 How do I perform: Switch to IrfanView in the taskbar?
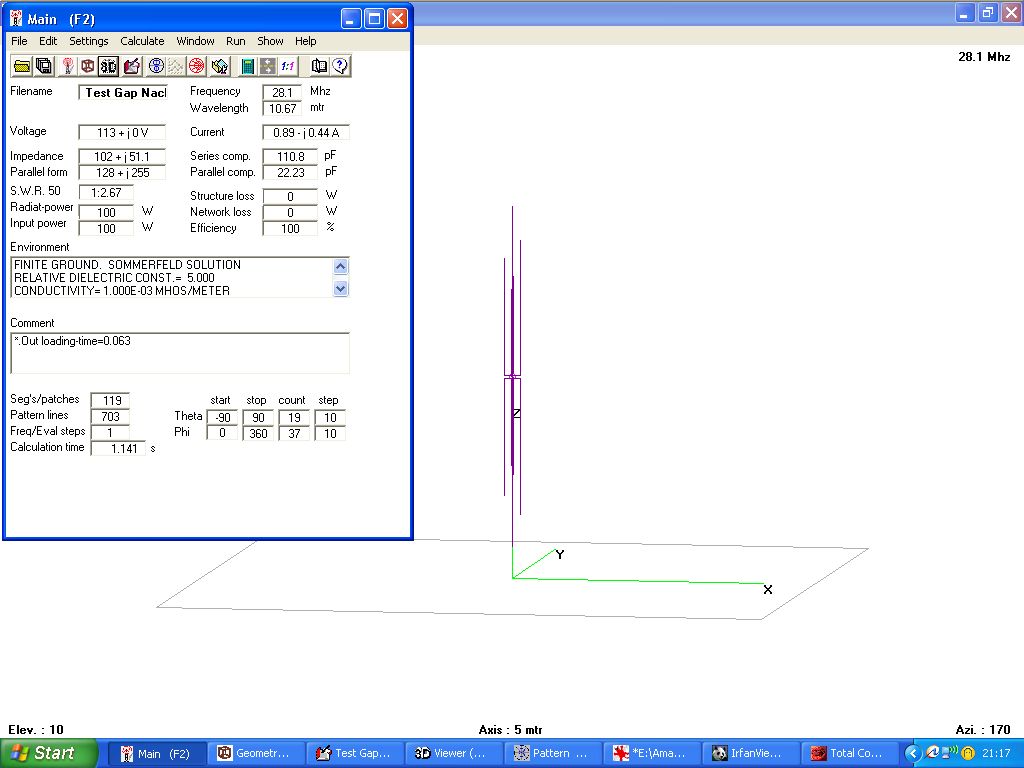point(752,753)
